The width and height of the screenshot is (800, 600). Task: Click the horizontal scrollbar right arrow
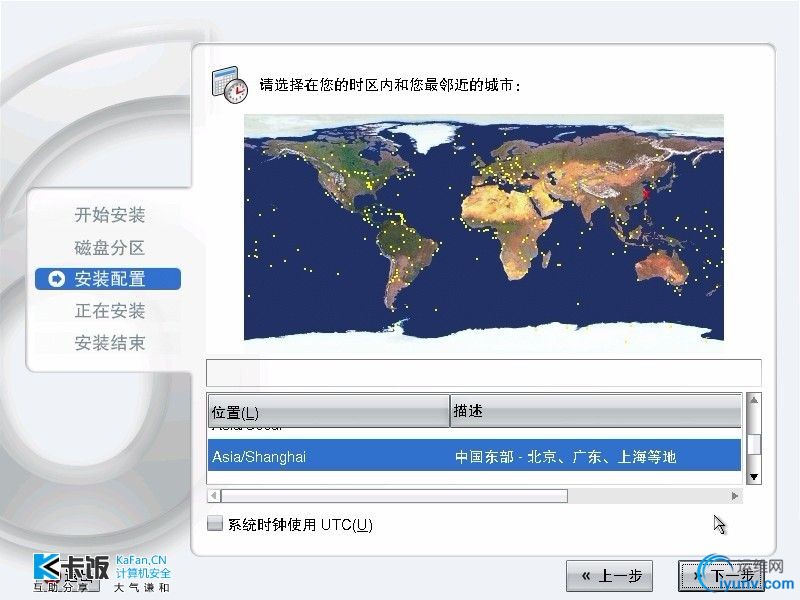pyautogui.click(x=735, y=495)
